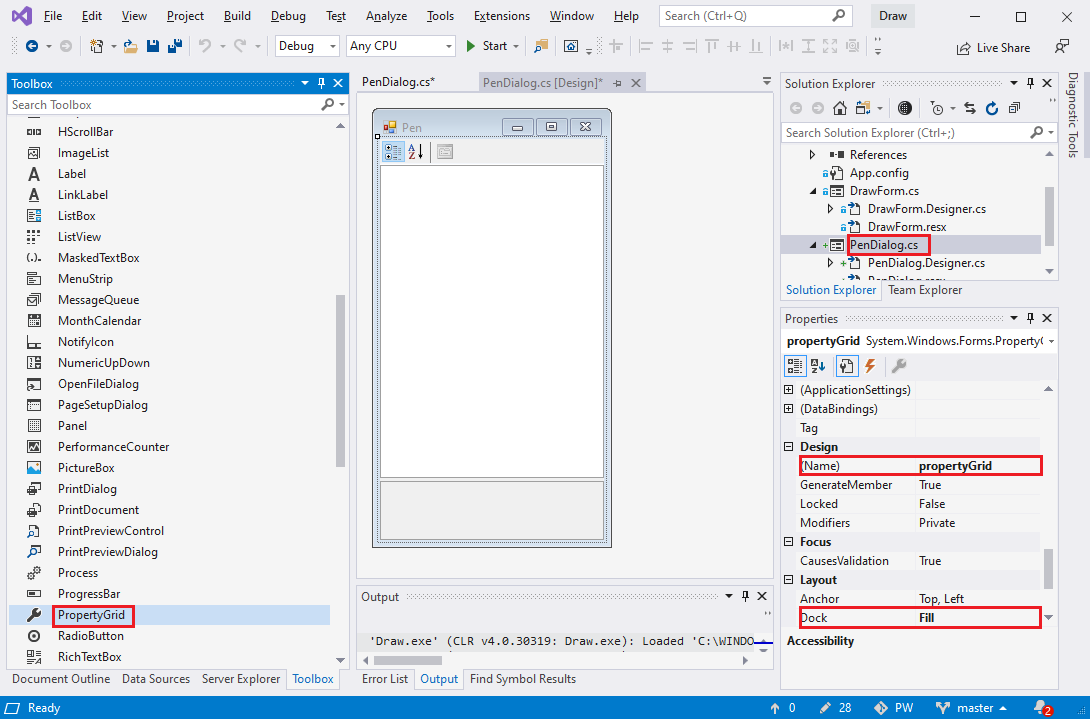Click the New Project toolbar icon
This screenshot has height=719, width=1090.
[97, 46]
